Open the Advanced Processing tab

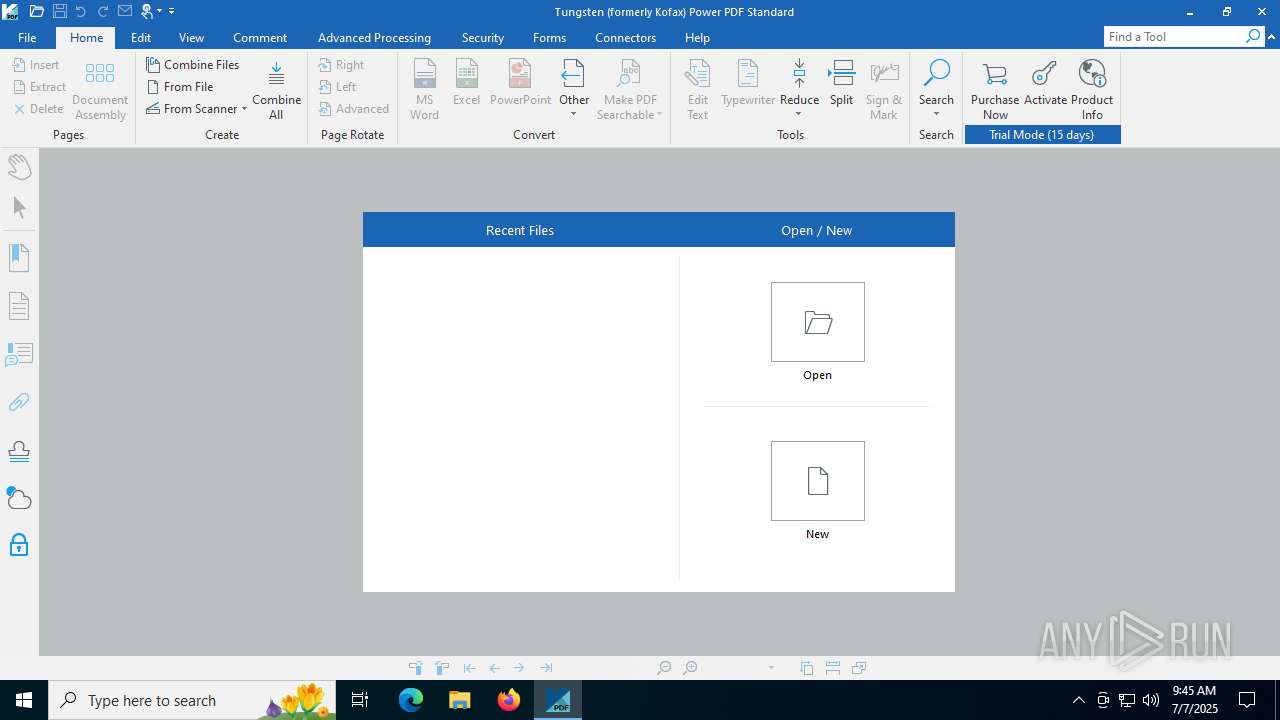click(374, 37)
